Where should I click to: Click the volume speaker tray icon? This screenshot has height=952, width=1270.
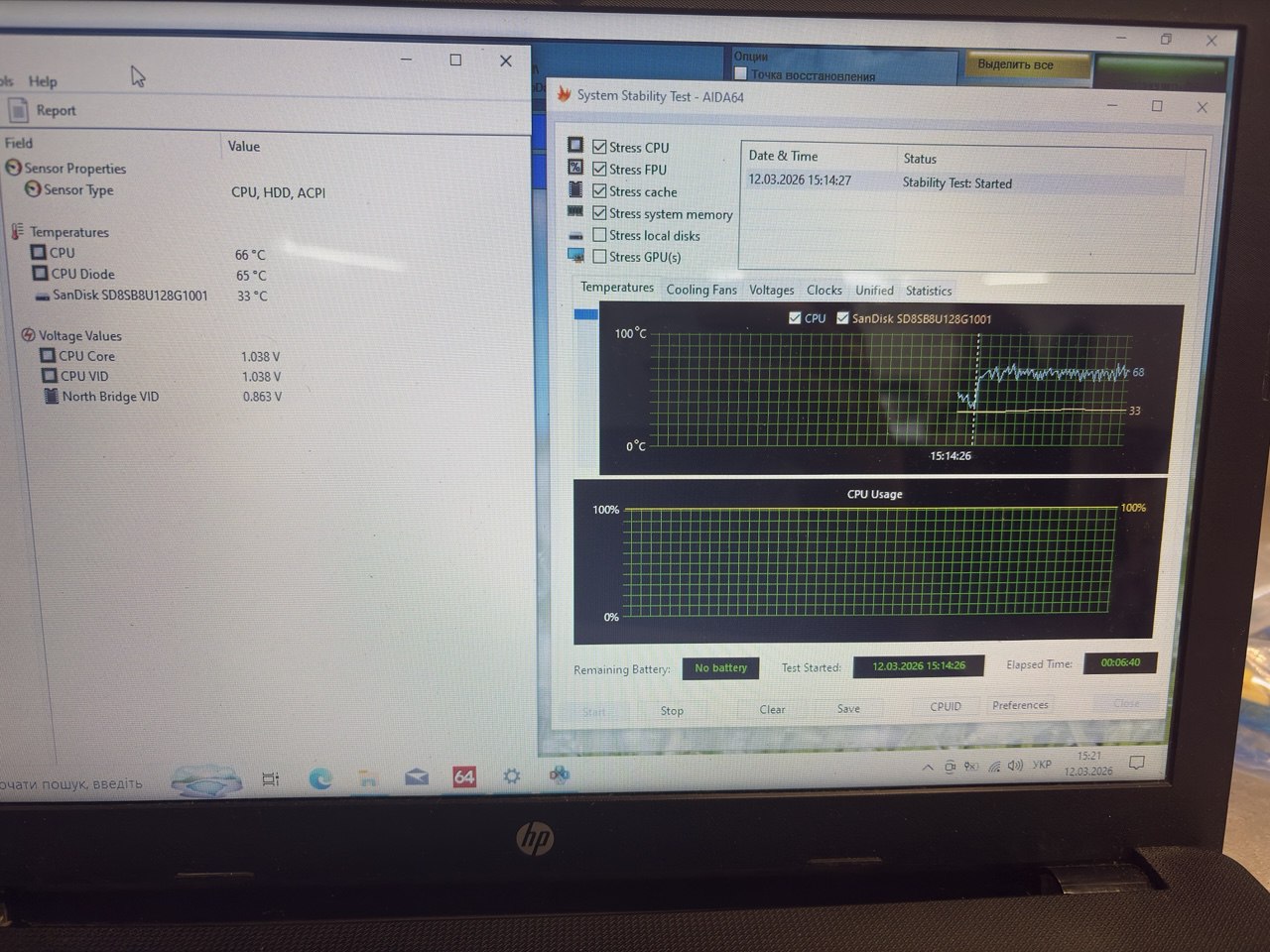(1014, 766)
